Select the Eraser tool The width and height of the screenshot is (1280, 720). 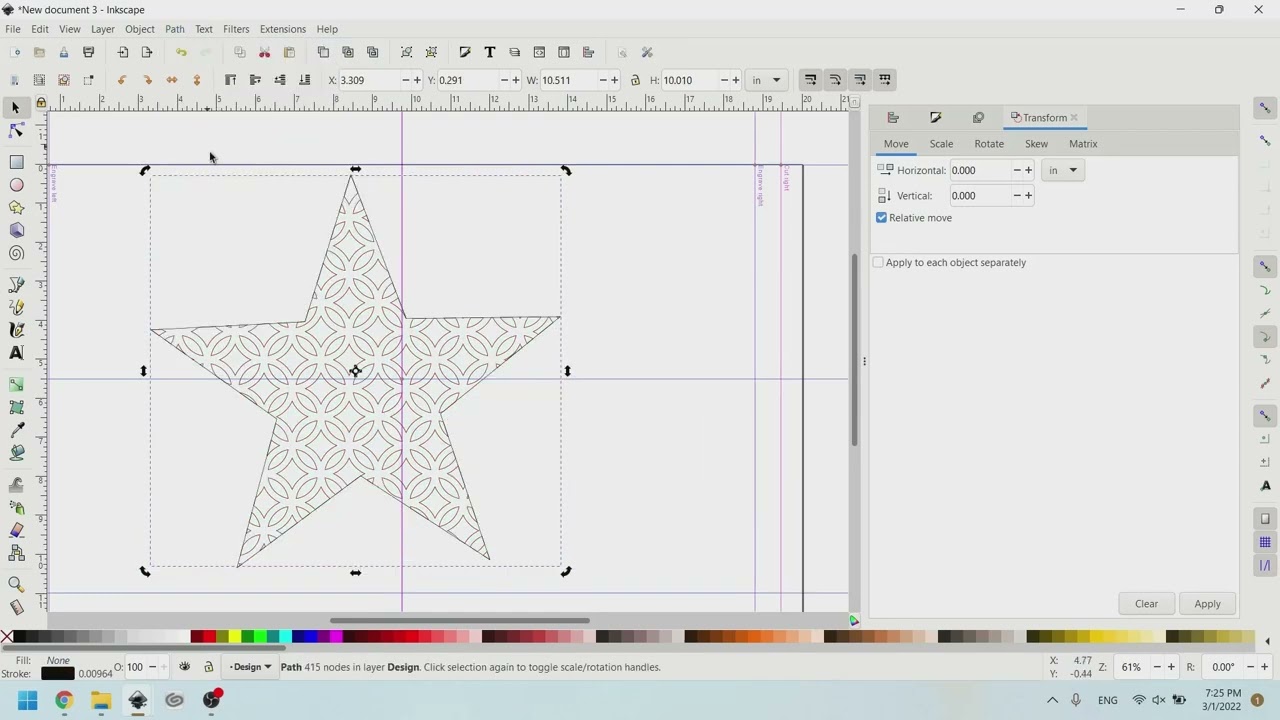[x=16, y=530]
